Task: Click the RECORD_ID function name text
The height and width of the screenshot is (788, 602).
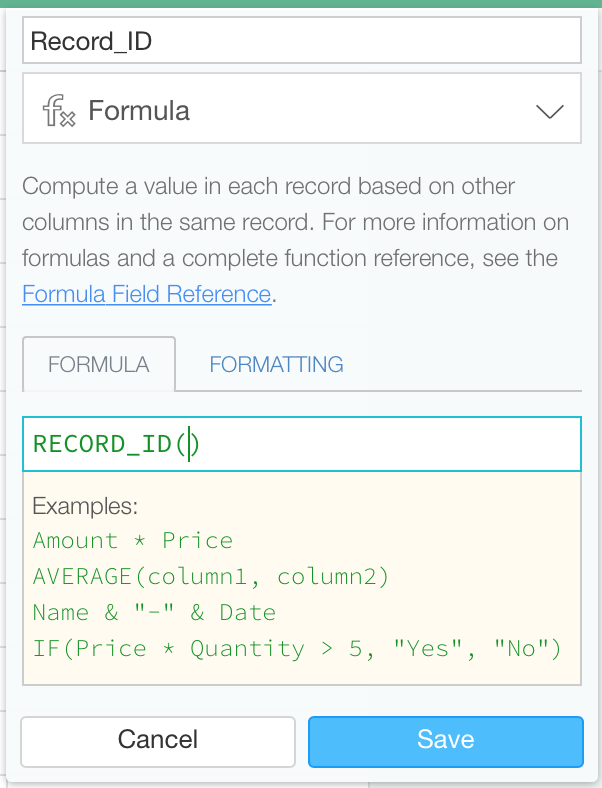Action: [x=103, y=444]
